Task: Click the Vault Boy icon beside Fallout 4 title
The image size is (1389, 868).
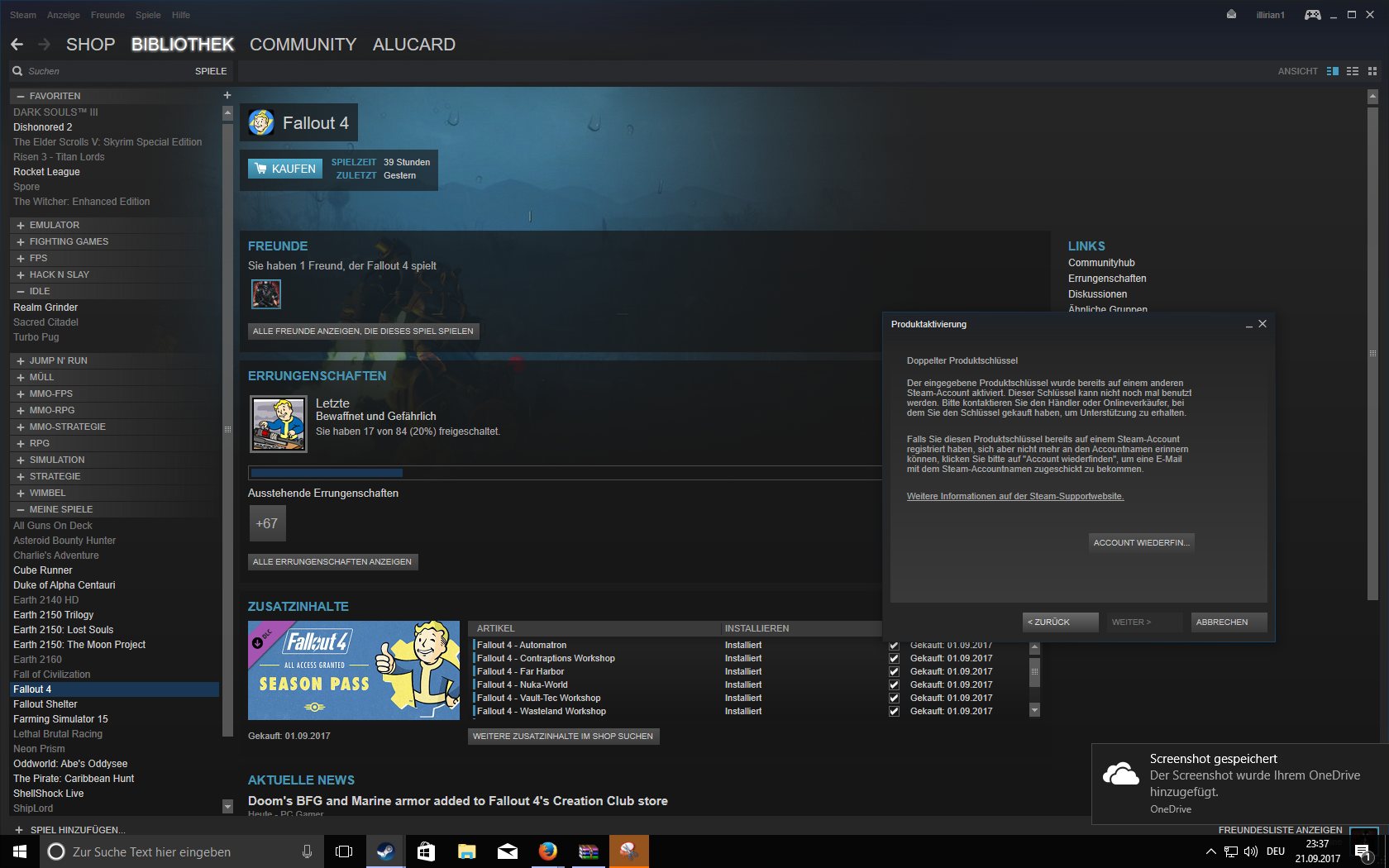Action: coord(261,123)
